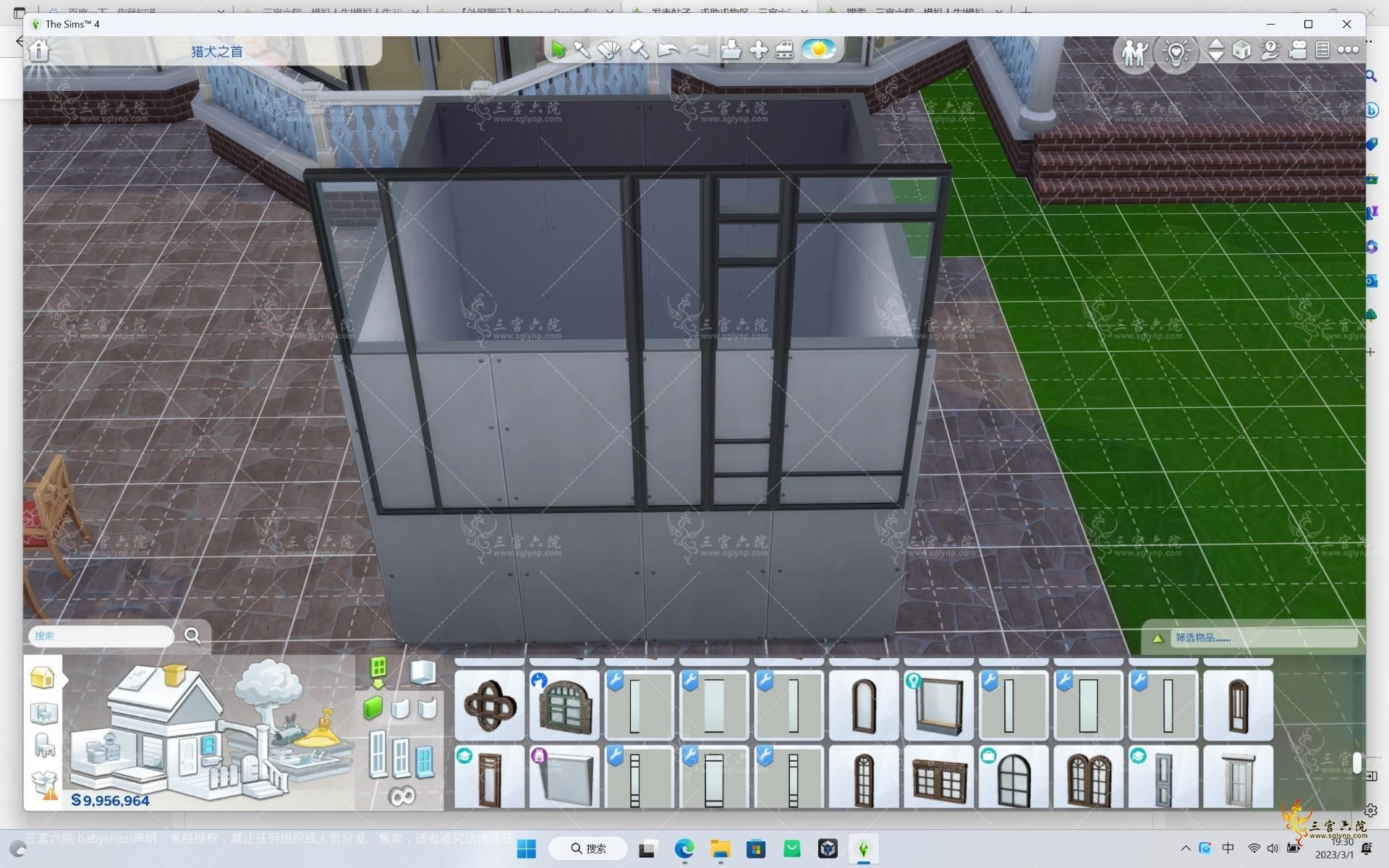Screen dimensions: 1389x868
Task: Filter by short blue window height
Action: (x=425, y=763)
